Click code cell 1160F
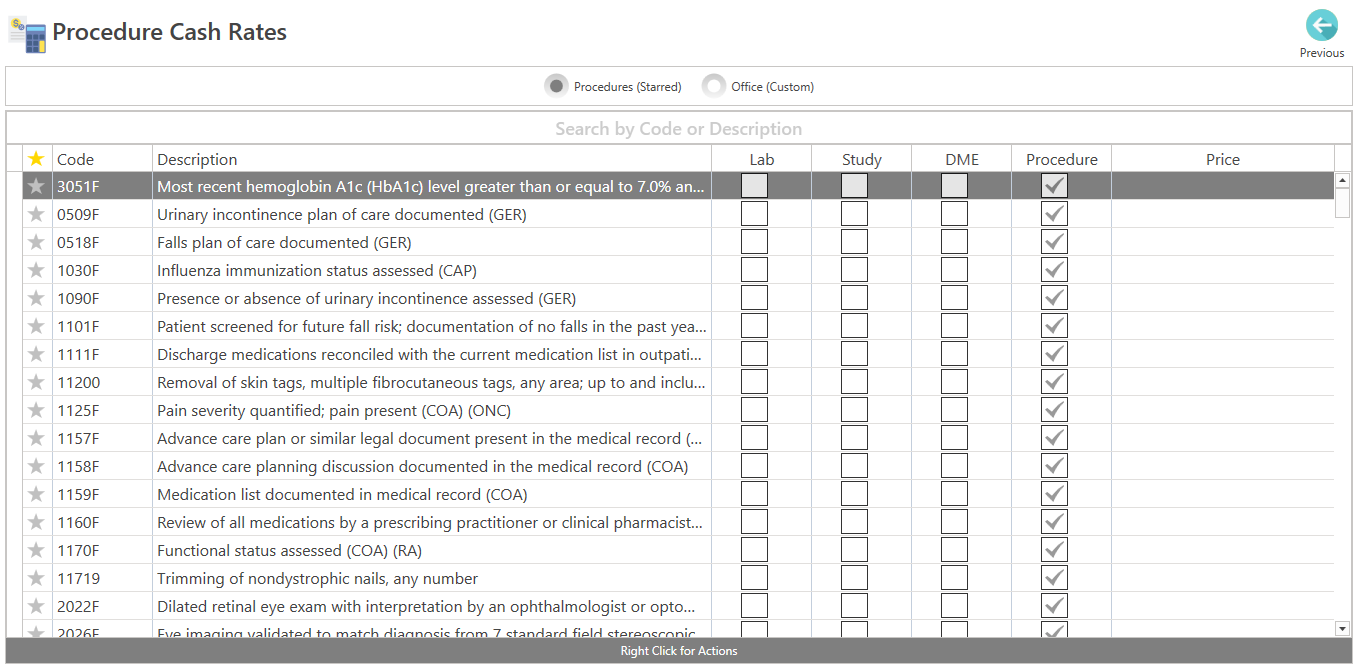Viewport: 1357px width, 666px height. (102, 522)
